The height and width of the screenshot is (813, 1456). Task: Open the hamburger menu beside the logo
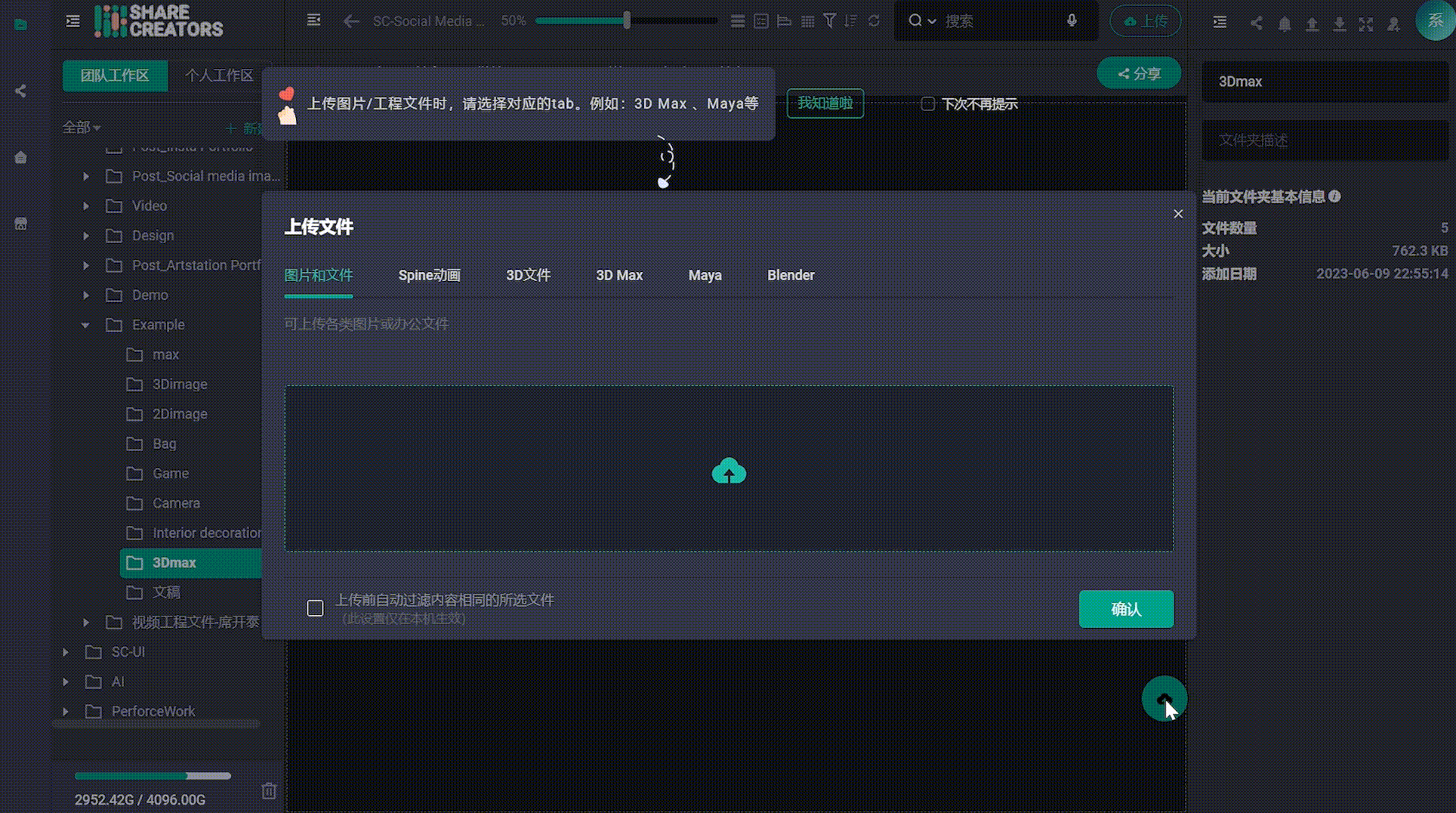[72, 21]
